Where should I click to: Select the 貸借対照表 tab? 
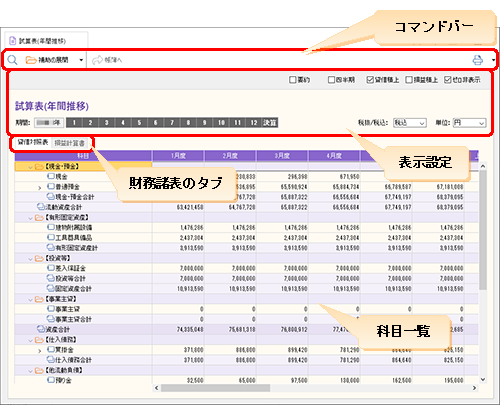pyautogui.click(x=33, y=142)
